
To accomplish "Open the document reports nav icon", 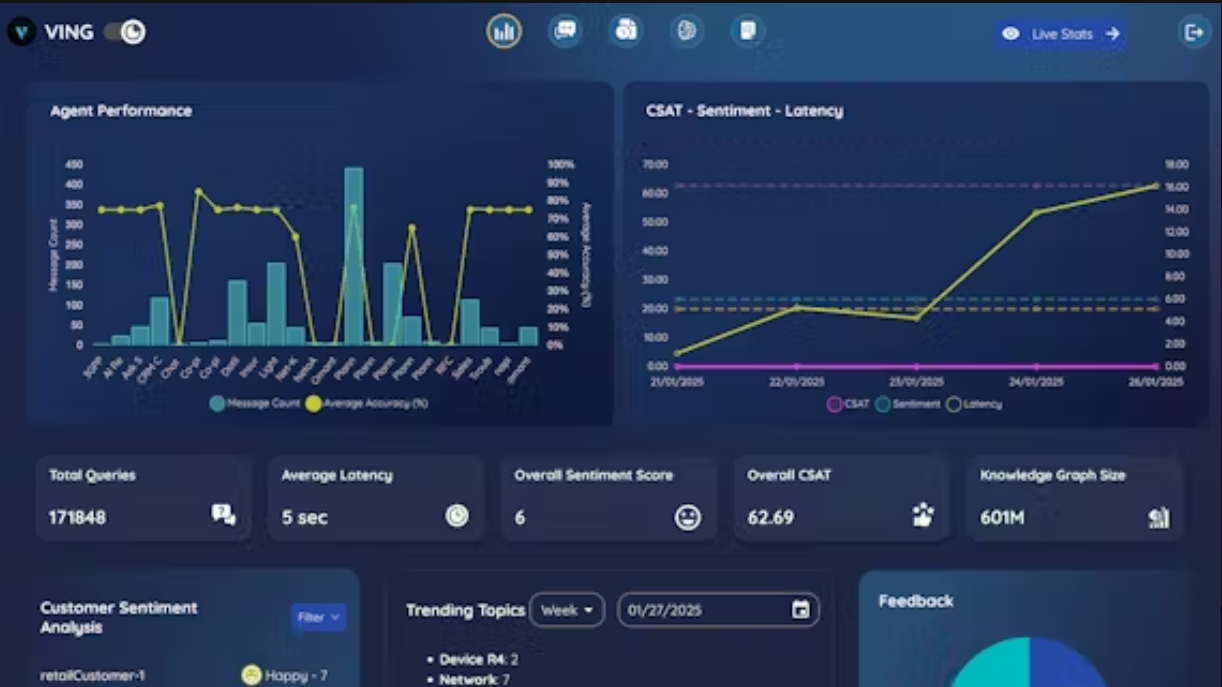I will click(747, 31).
